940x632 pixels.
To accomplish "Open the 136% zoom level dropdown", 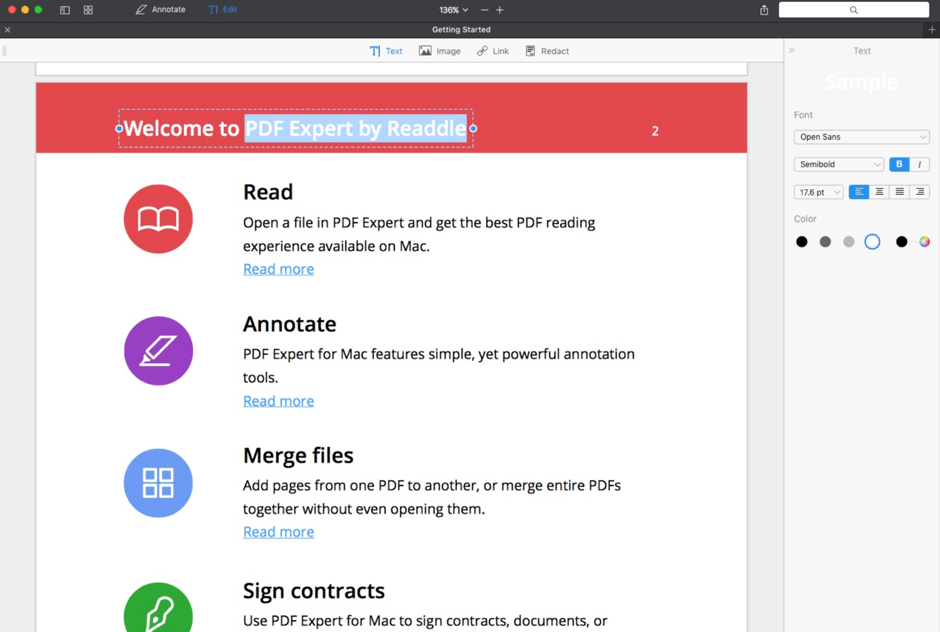I will click(x=453, y=10).
